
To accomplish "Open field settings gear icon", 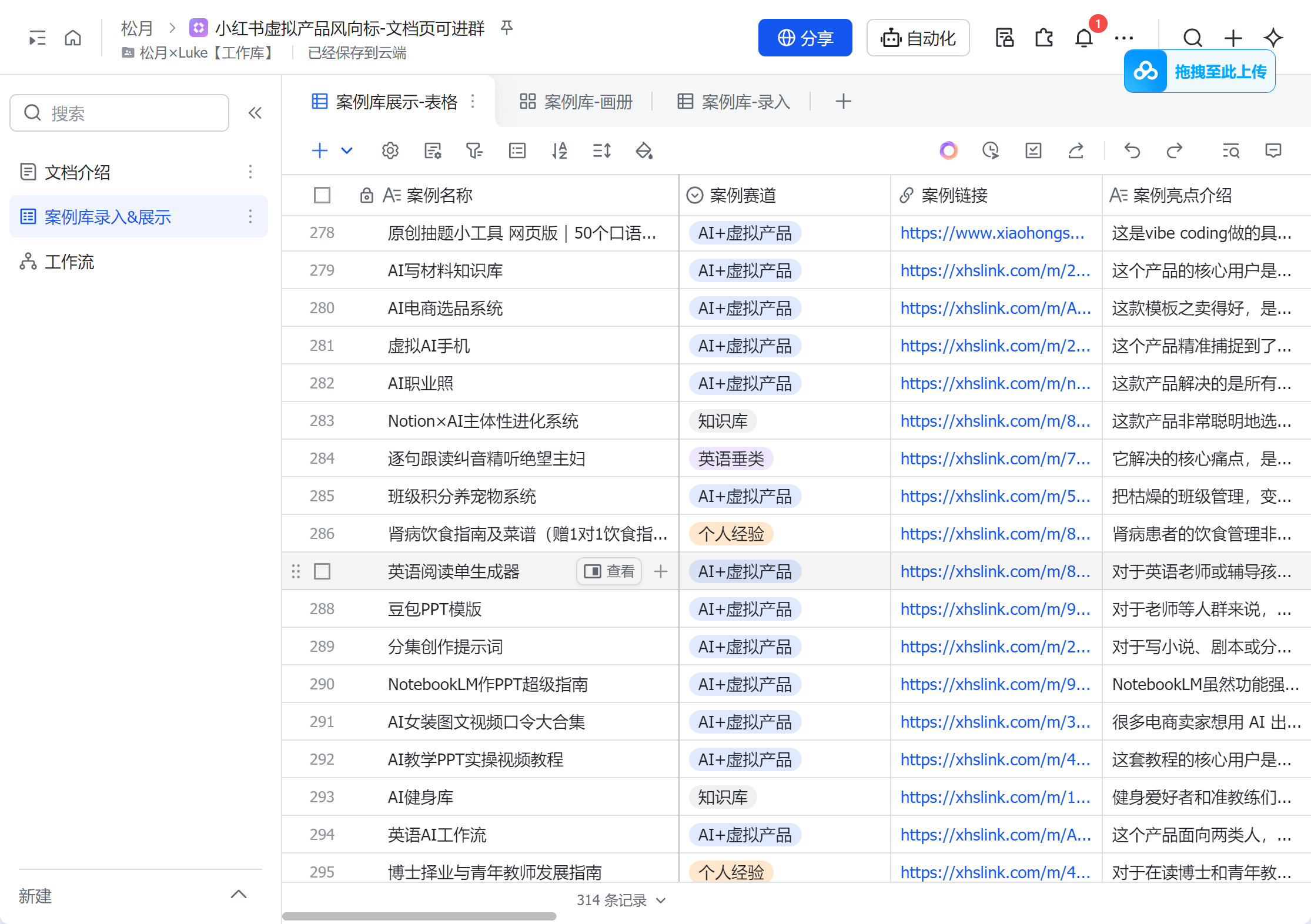I will [390, 151].
